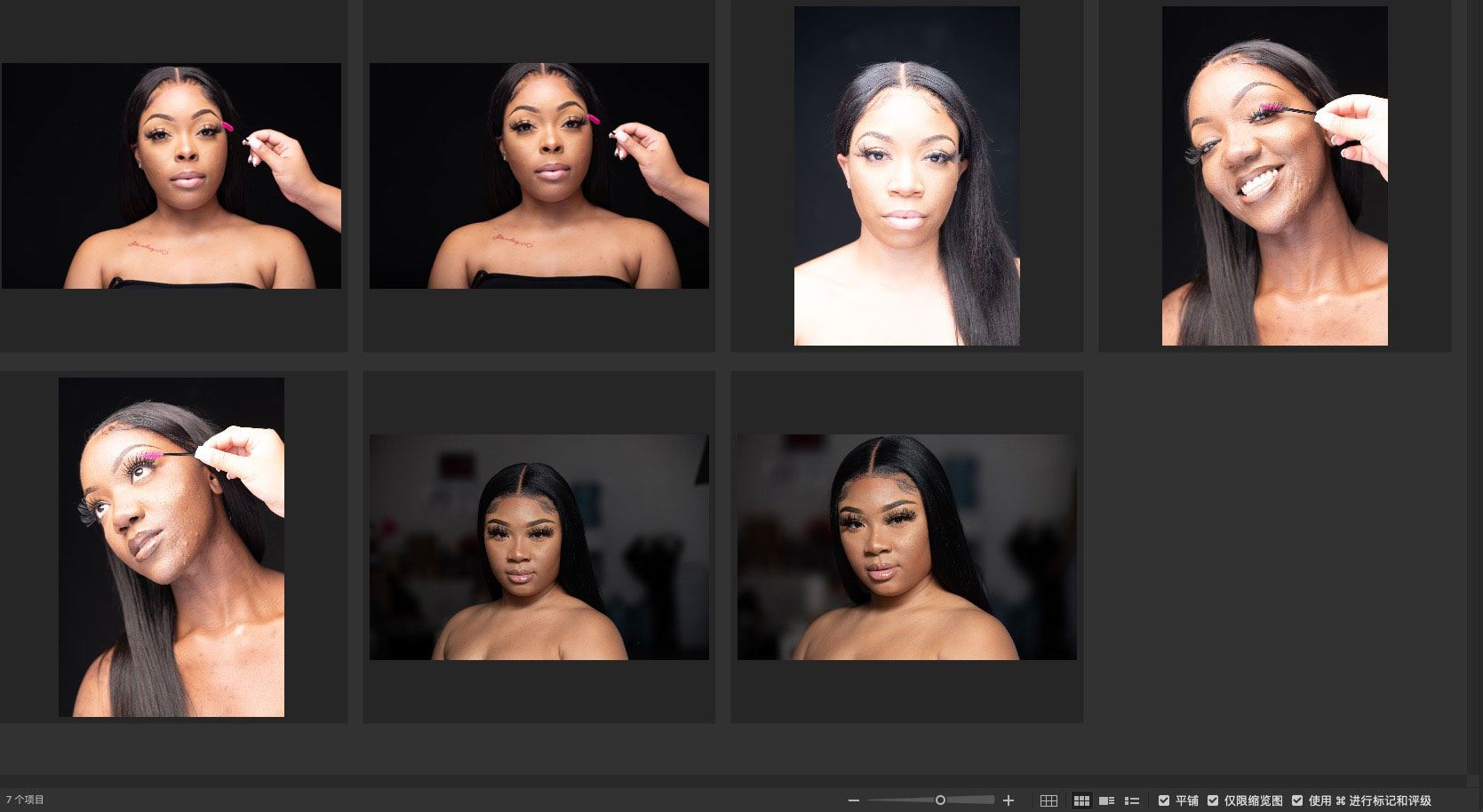Uncheck the 平铺 checkbox

[x=1164, y=800]
